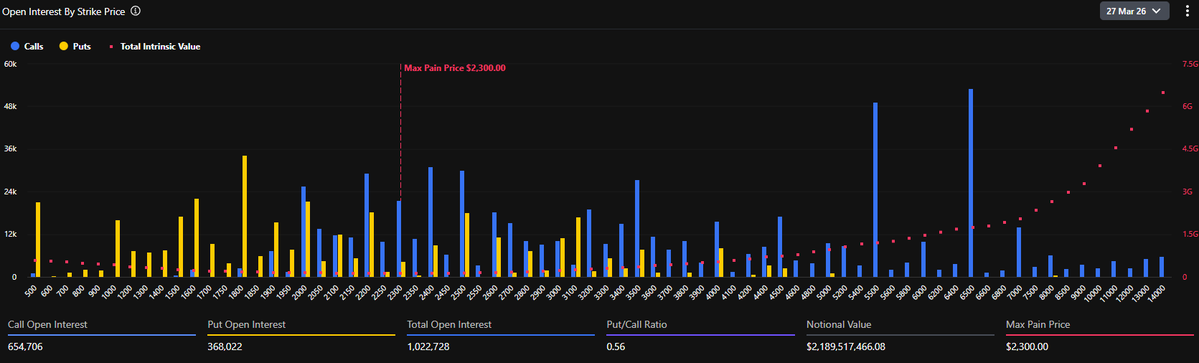Screen dimensions: 1199x363
Task: Click the value $2,189,517,466.08
Action: pyautogui.click(x=847, y=347)
